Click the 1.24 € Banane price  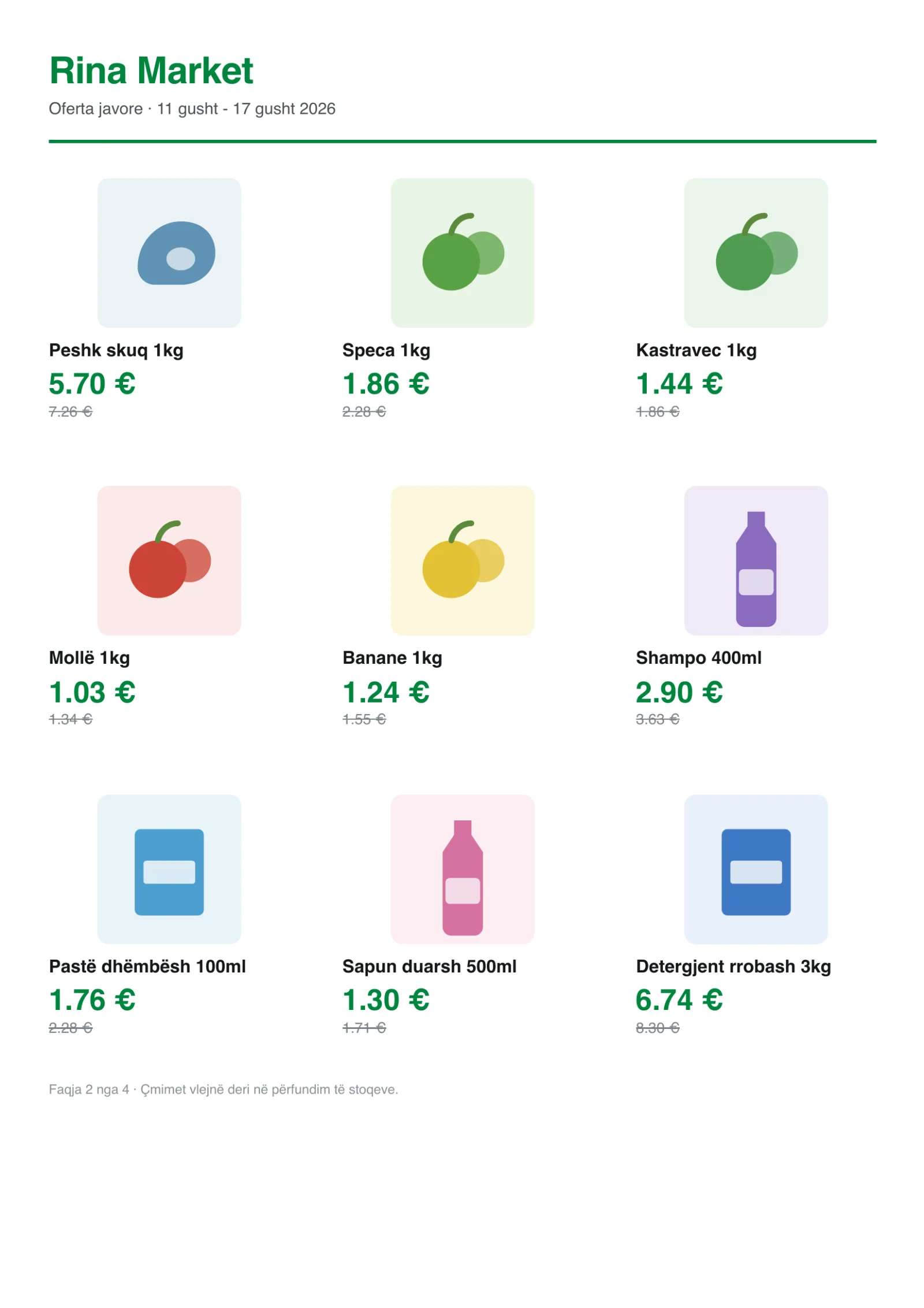coord(386,692)
